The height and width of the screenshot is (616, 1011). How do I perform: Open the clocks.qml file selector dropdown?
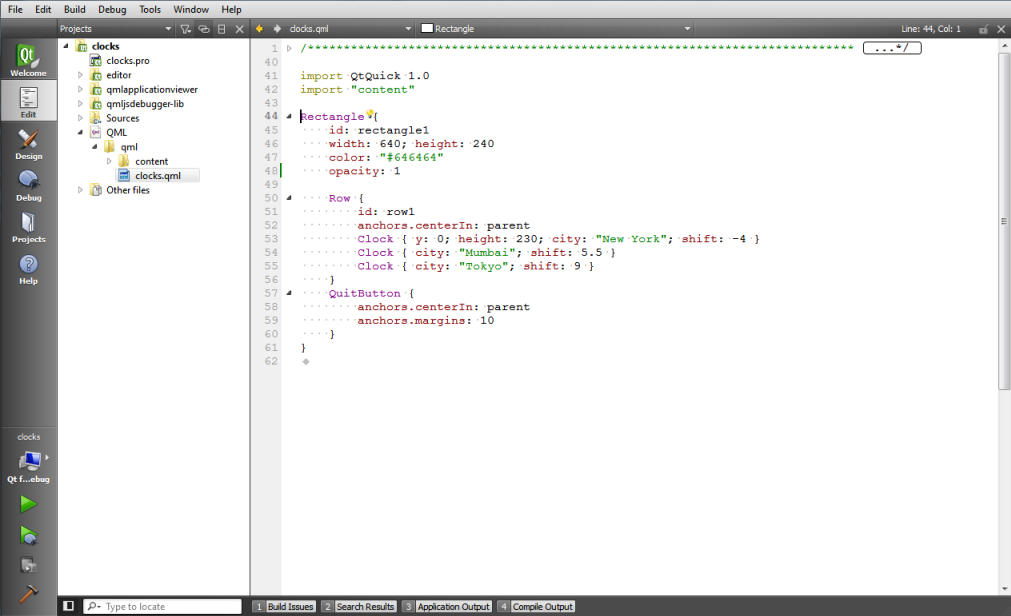pyautogui.click(x=350, y=28)
